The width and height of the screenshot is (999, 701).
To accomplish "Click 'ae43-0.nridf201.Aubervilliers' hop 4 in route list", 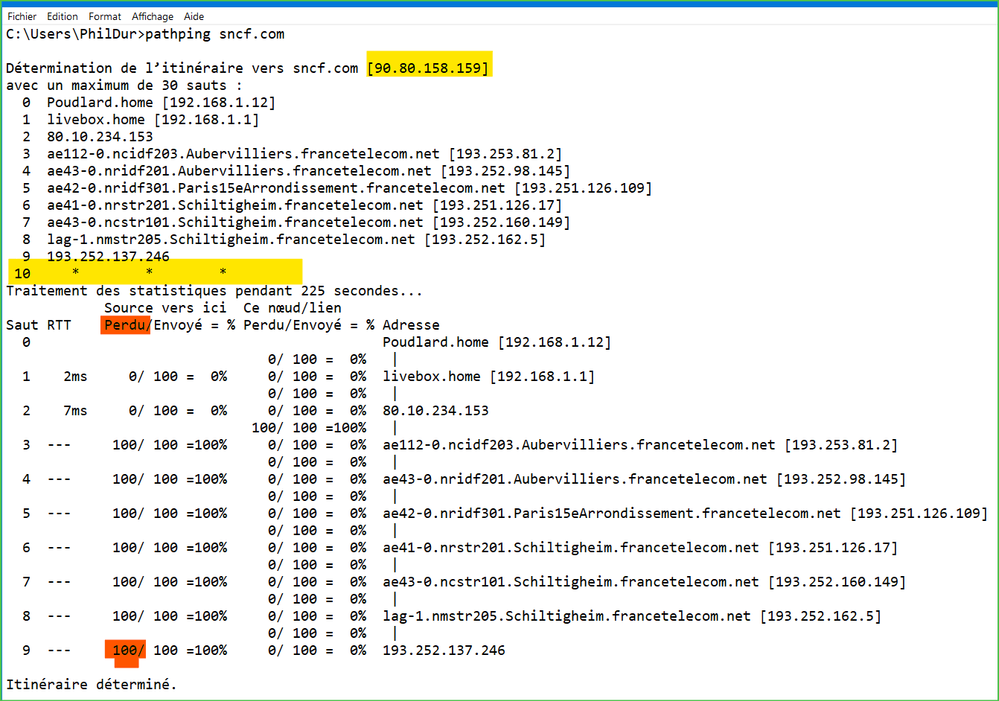I will [308, 171].
